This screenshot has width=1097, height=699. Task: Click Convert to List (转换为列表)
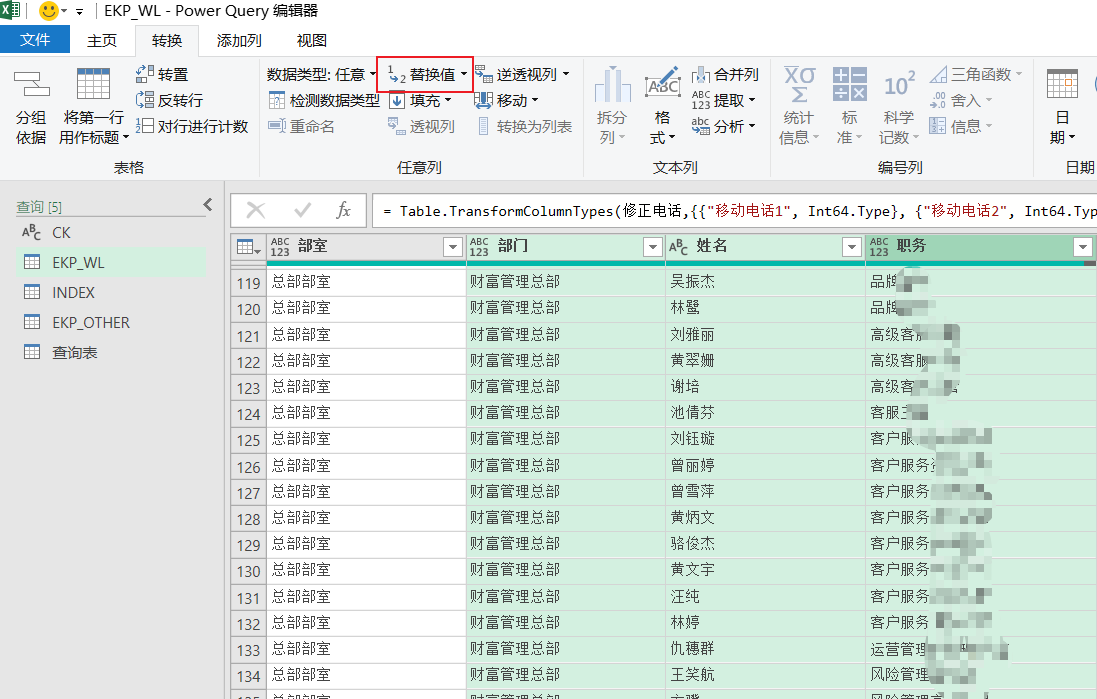tap(525, 126)
